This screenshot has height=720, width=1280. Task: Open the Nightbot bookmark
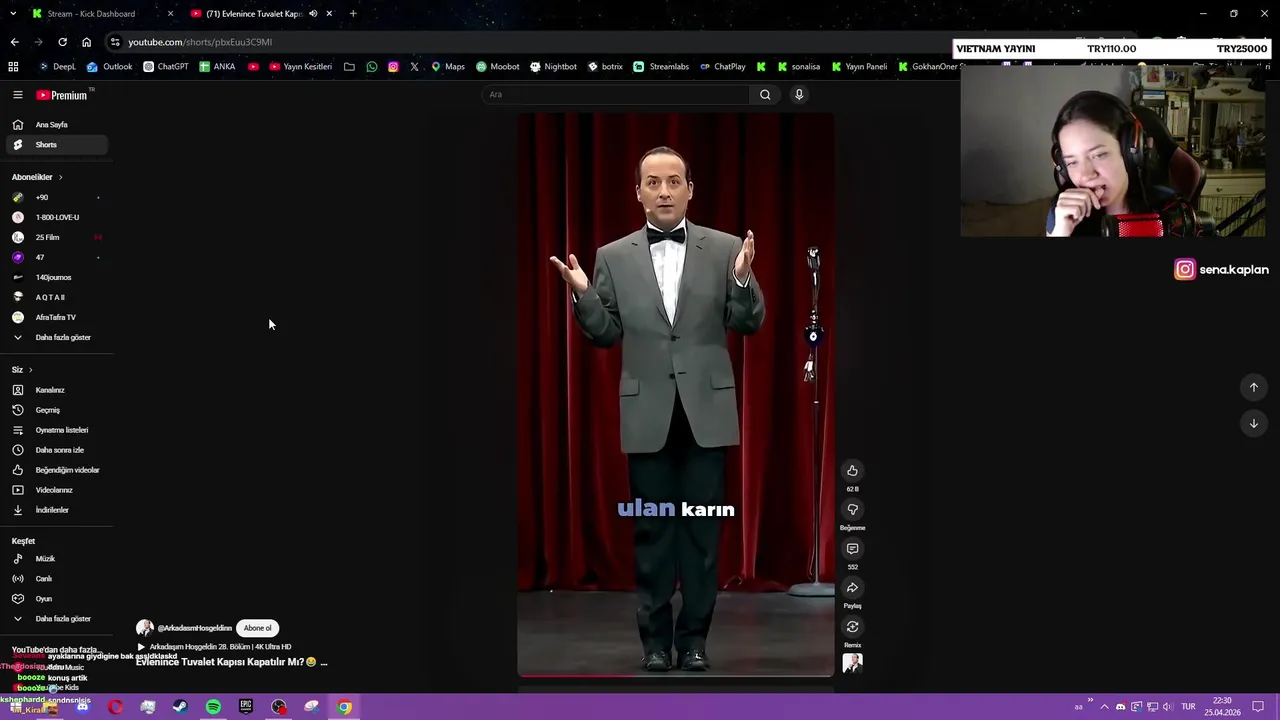[553, 67]
